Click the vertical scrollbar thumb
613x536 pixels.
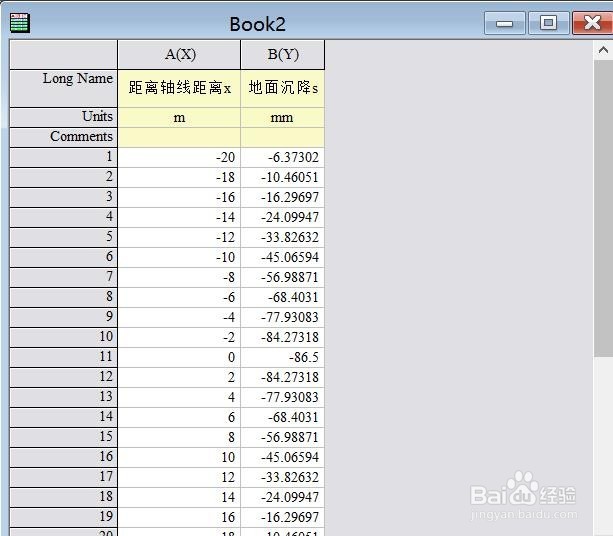(603, 208)
